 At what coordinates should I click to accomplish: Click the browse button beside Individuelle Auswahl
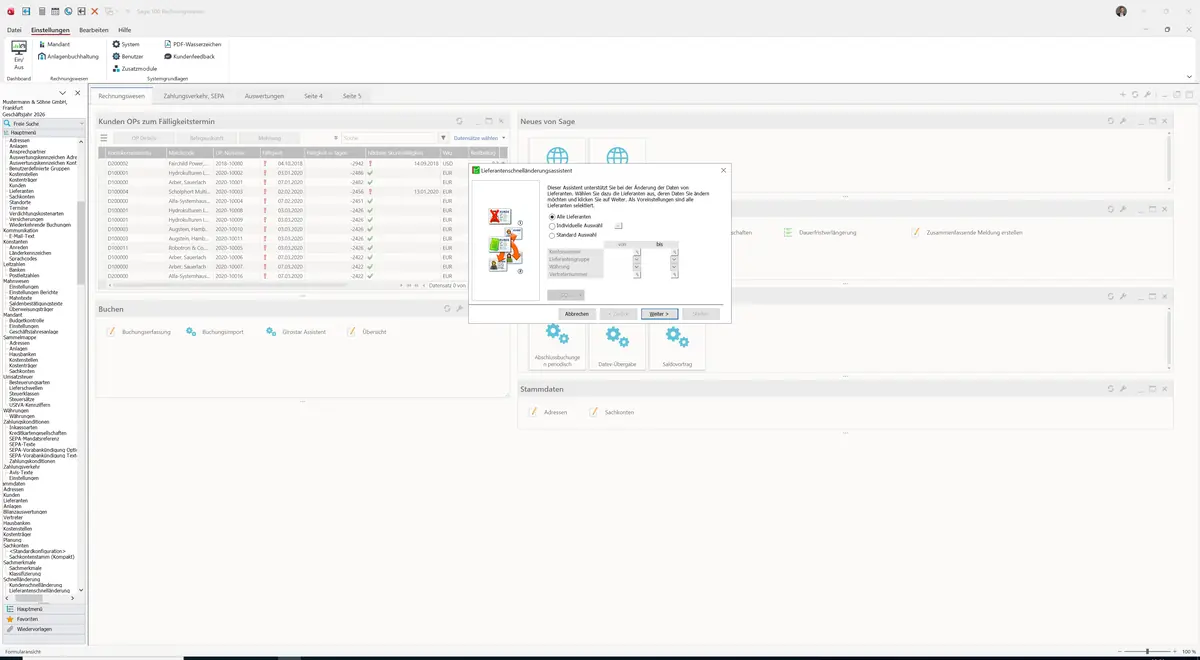point(619,226)
